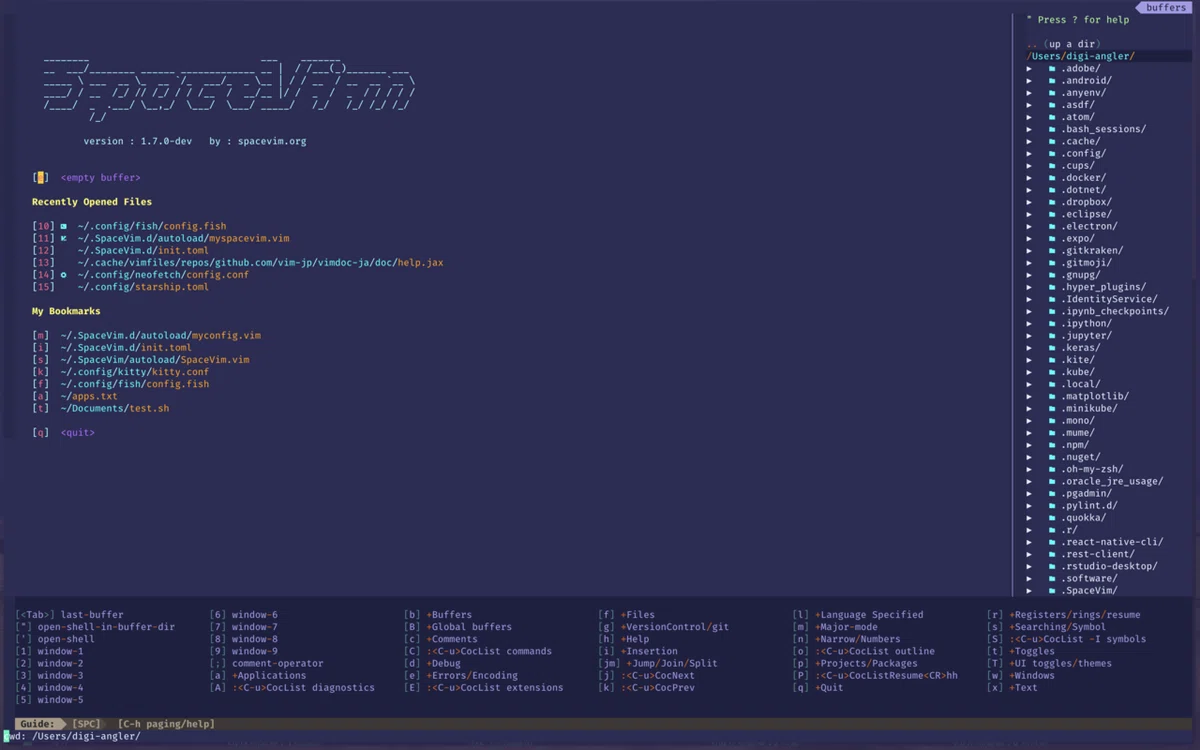Click the SPC indicator in Guide bar
Viewport: 1200px width, 750px height.
click(x=86, y=724)
